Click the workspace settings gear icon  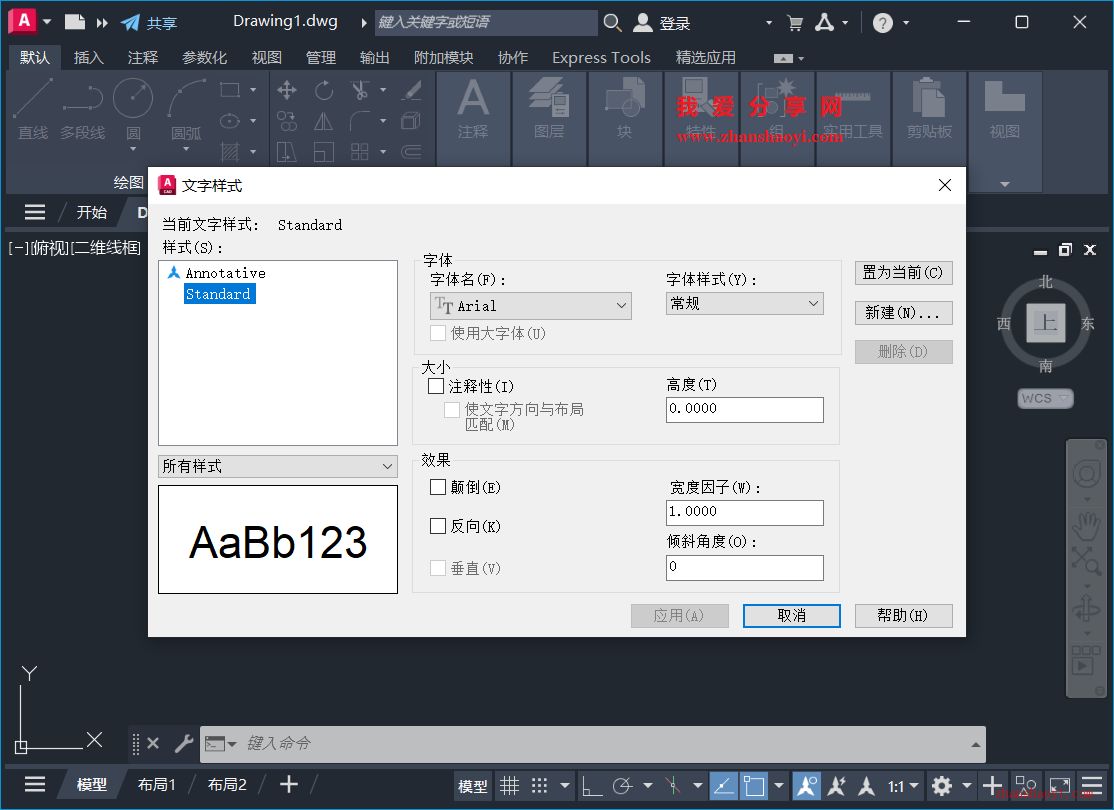[x=942, y=786]
